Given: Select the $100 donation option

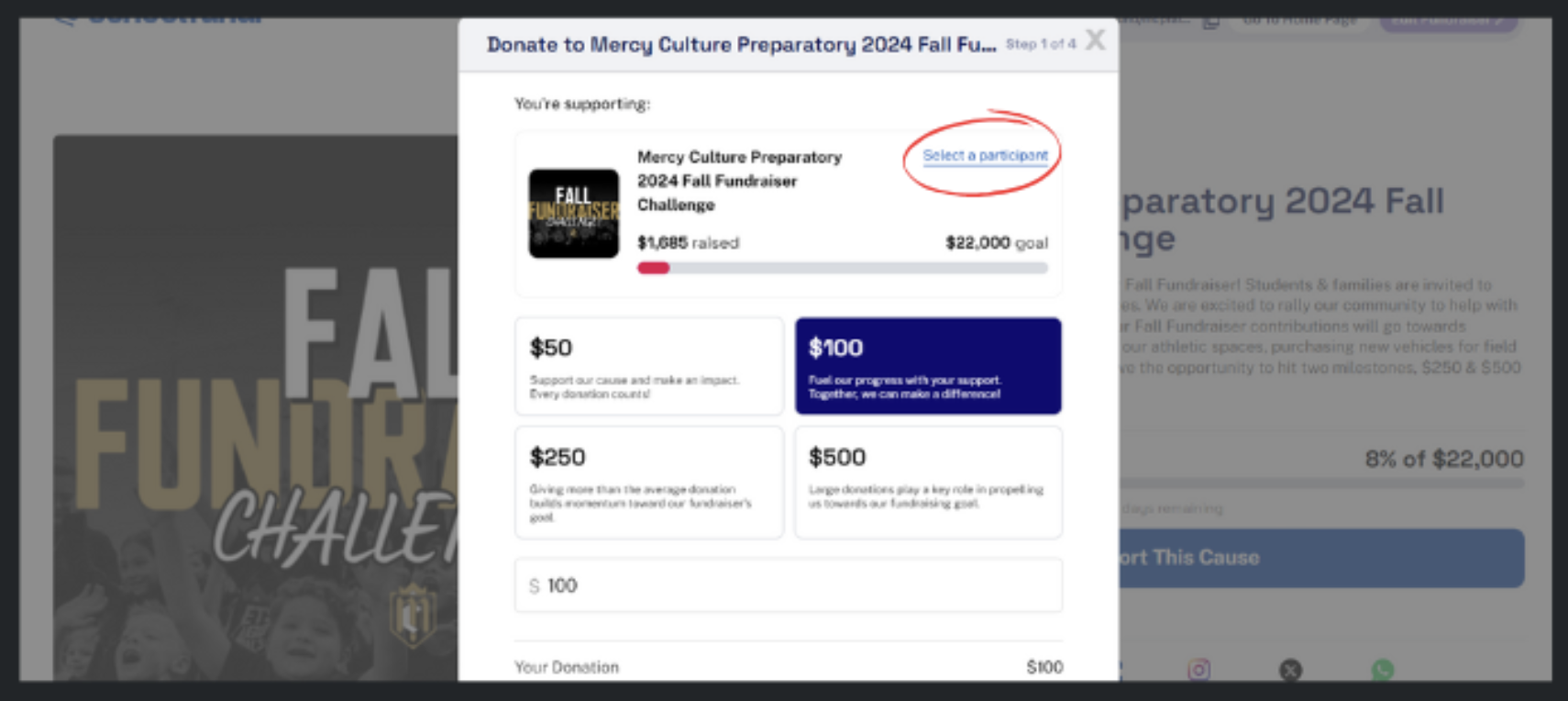Looking at the screenshot, I should 927,366.
